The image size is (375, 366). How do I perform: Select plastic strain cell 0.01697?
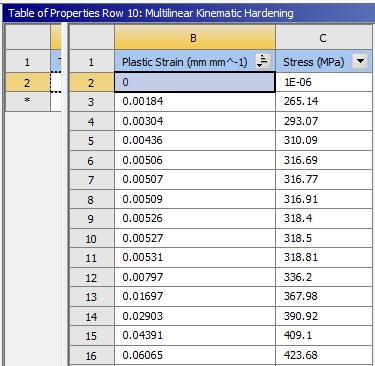(195, 296)
